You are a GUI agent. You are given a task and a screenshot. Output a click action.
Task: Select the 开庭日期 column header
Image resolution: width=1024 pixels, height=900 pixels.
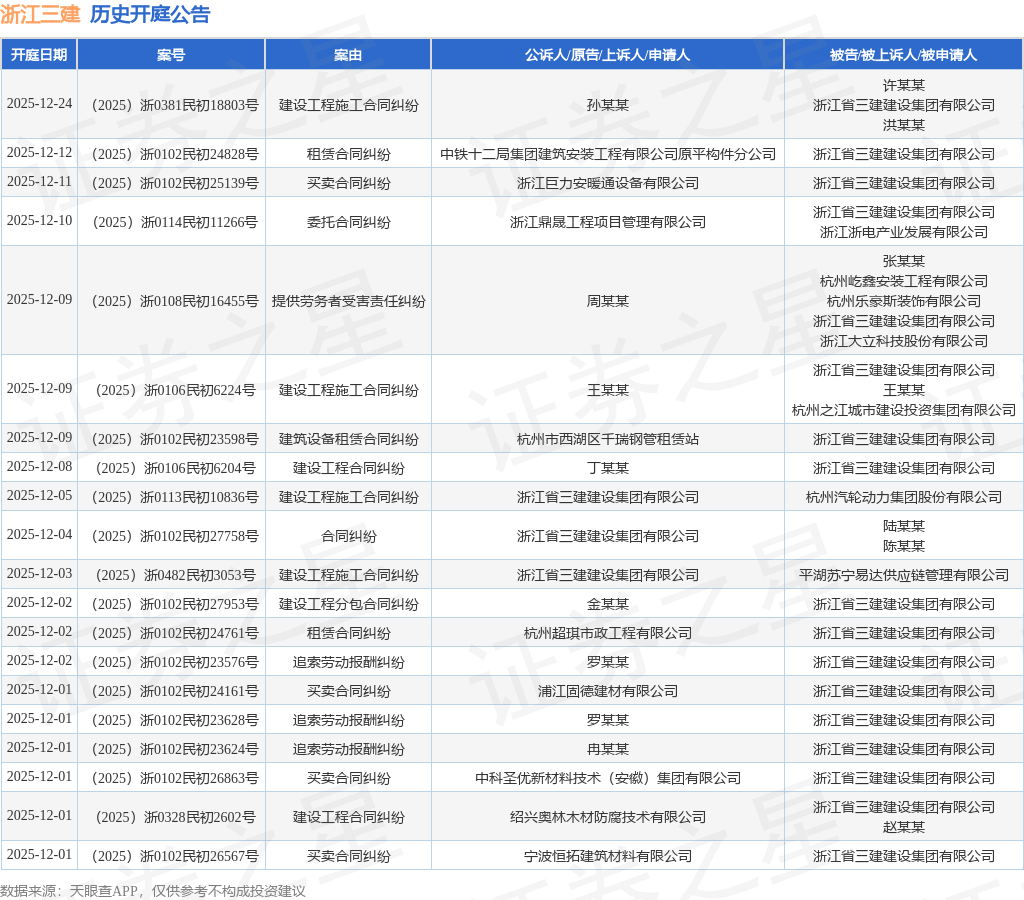[x=39, y=55]
